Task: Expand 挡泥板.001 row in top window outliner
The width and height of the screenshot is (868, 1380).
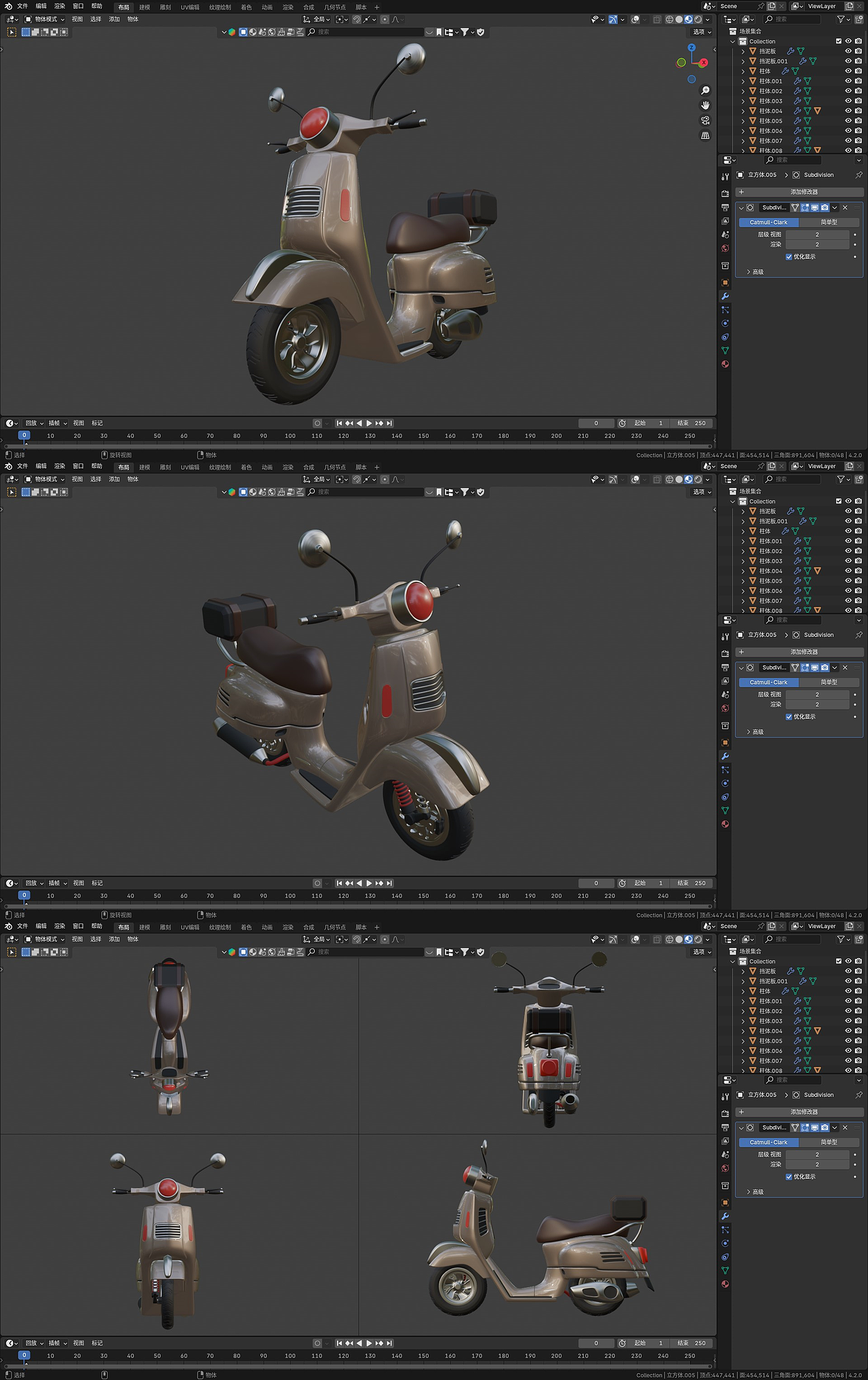Action: 743,61
